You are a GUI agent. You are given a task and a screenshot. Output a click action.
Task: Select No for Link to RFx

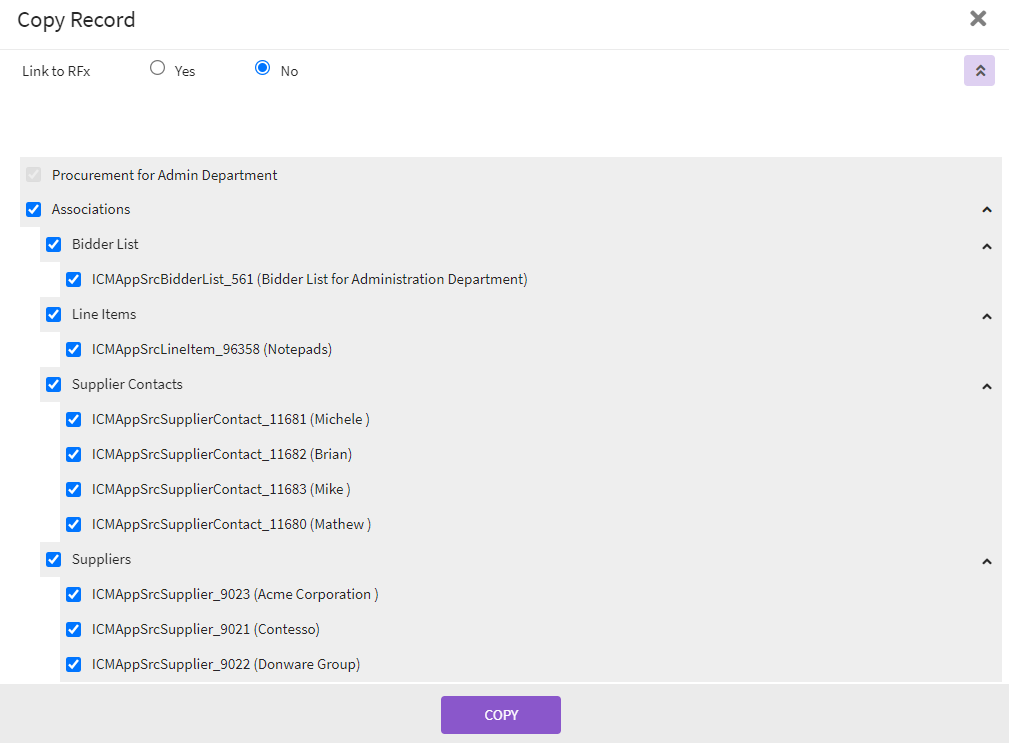click(x=263, y=69)
